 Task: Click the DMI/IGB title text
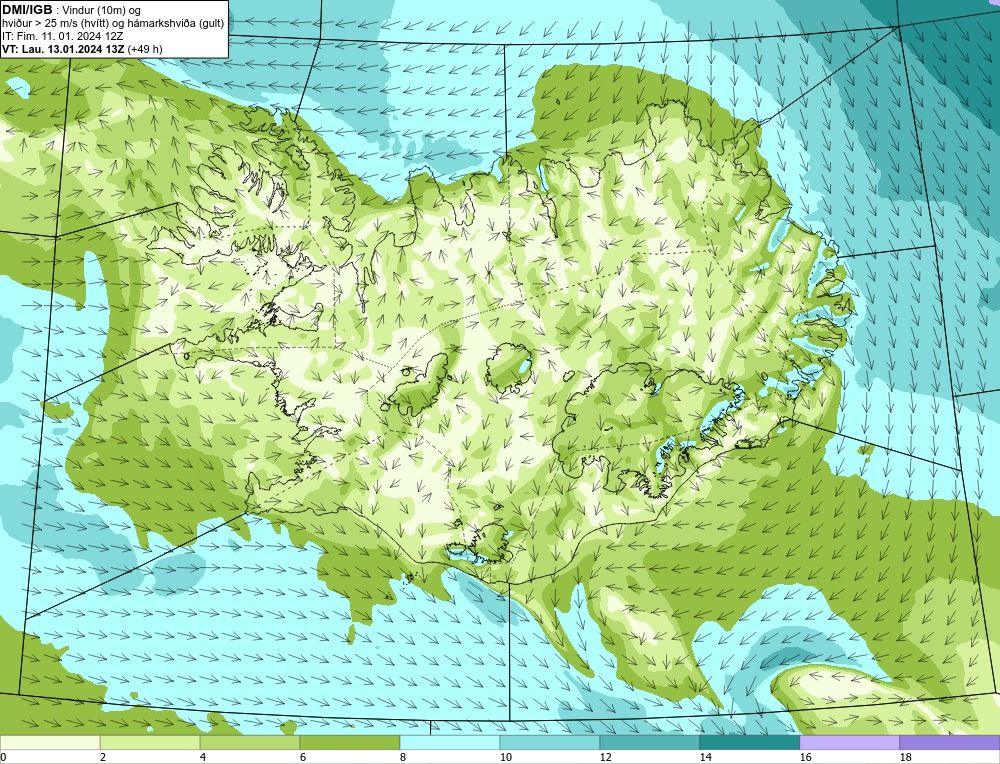27,10
